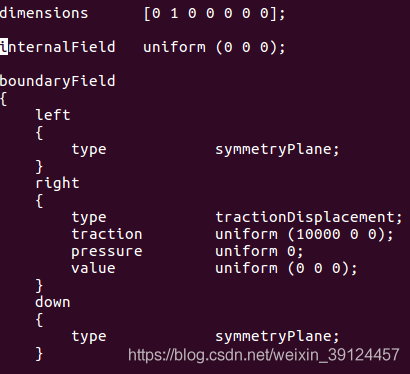
Task: Click the blog.csdn.net watermark URL
Action: (264, 355)
